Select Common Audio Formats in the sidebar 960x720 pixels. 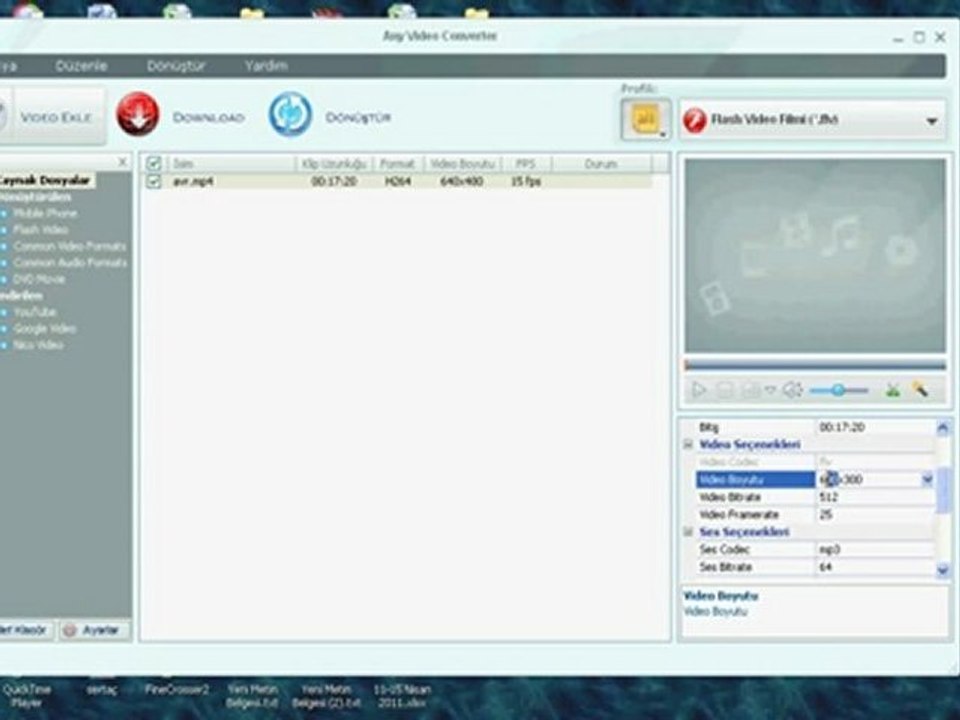70,263
